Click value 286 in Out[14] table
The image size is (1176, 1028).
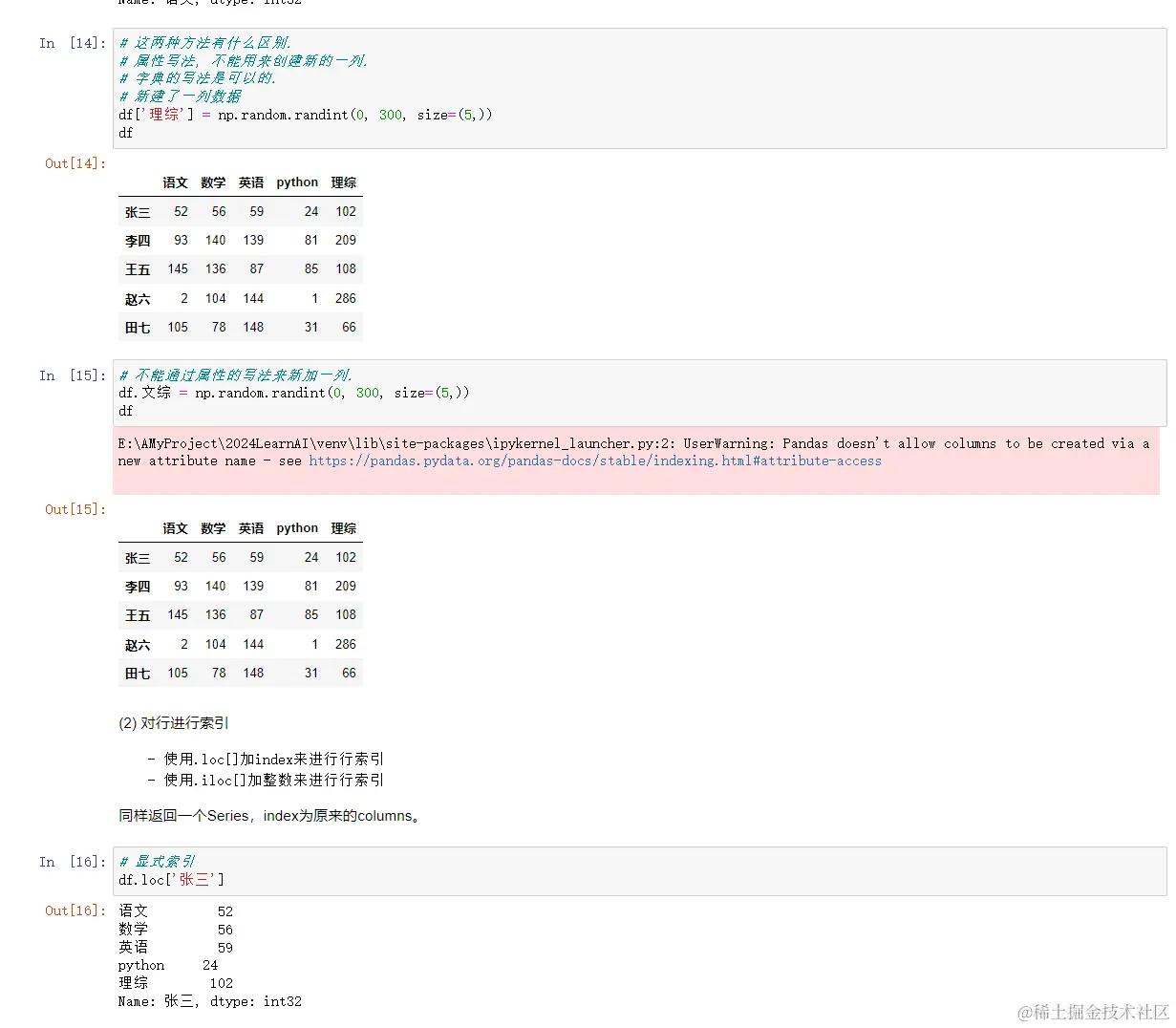click(x=346, y=299)
